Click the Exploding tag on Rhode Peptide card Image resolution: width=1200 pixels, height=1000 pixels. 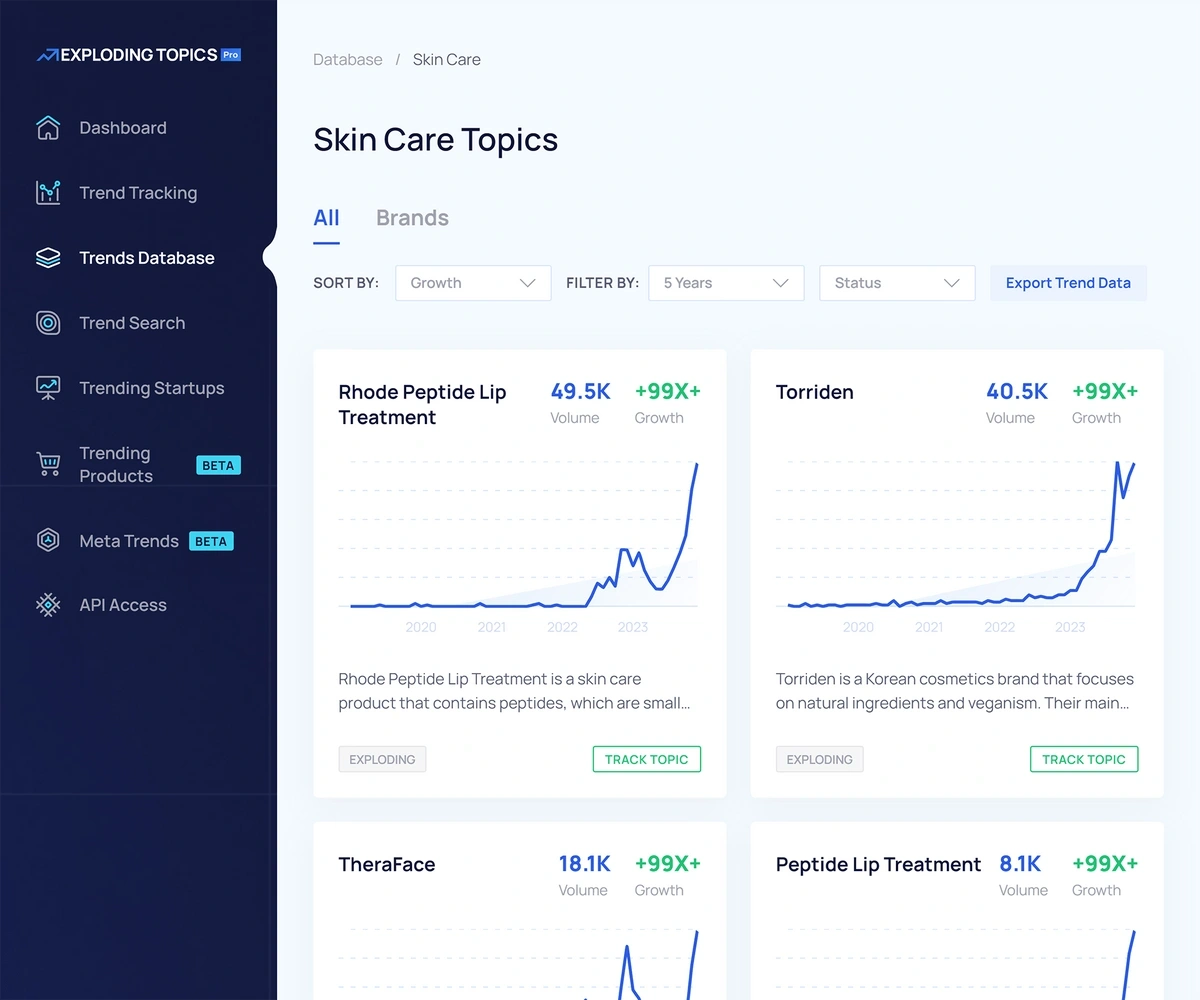pos(382,759)
